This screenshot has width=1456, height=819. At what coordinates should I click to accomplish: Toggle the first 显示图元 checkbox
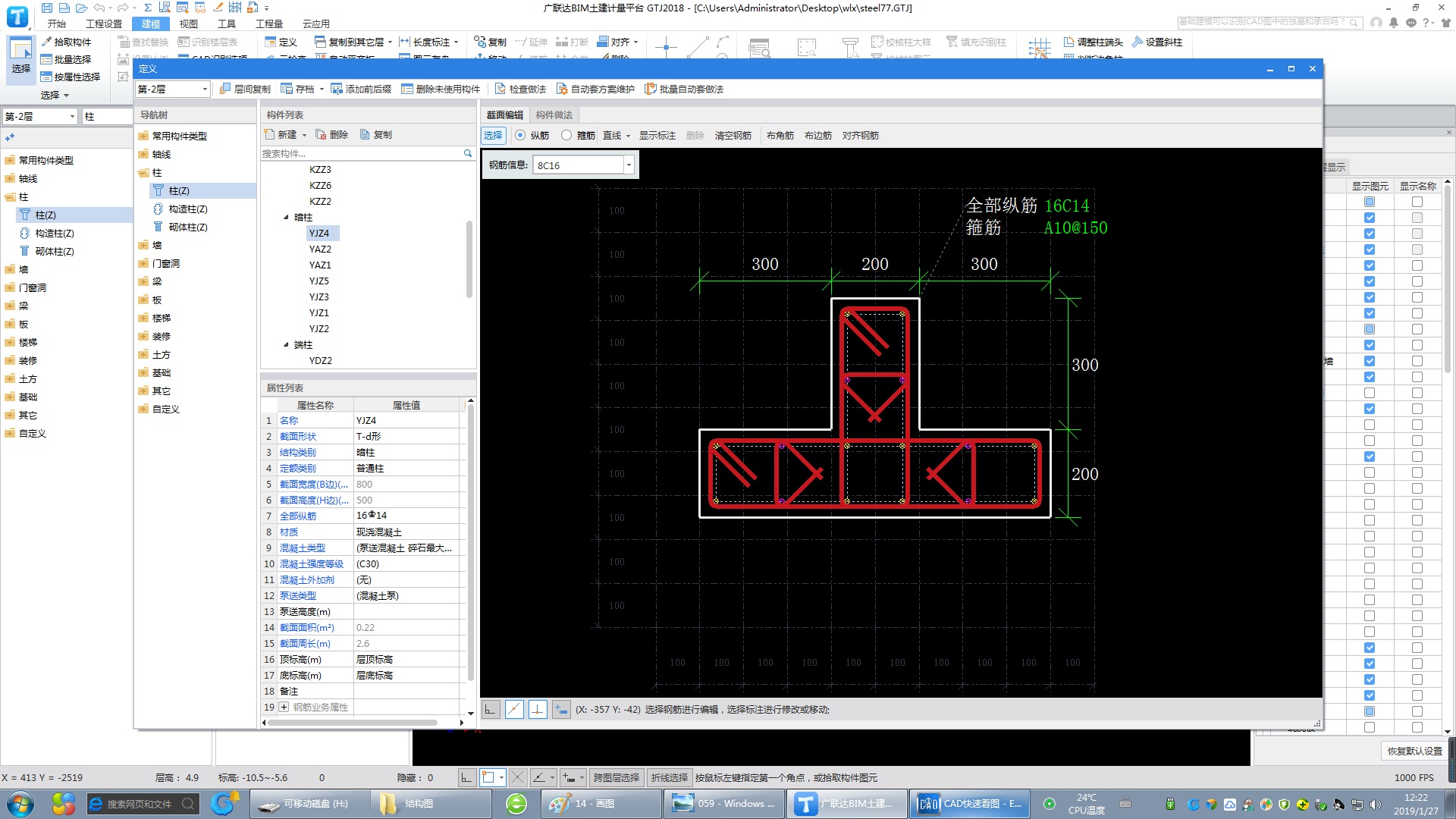tap(1370, 202)
